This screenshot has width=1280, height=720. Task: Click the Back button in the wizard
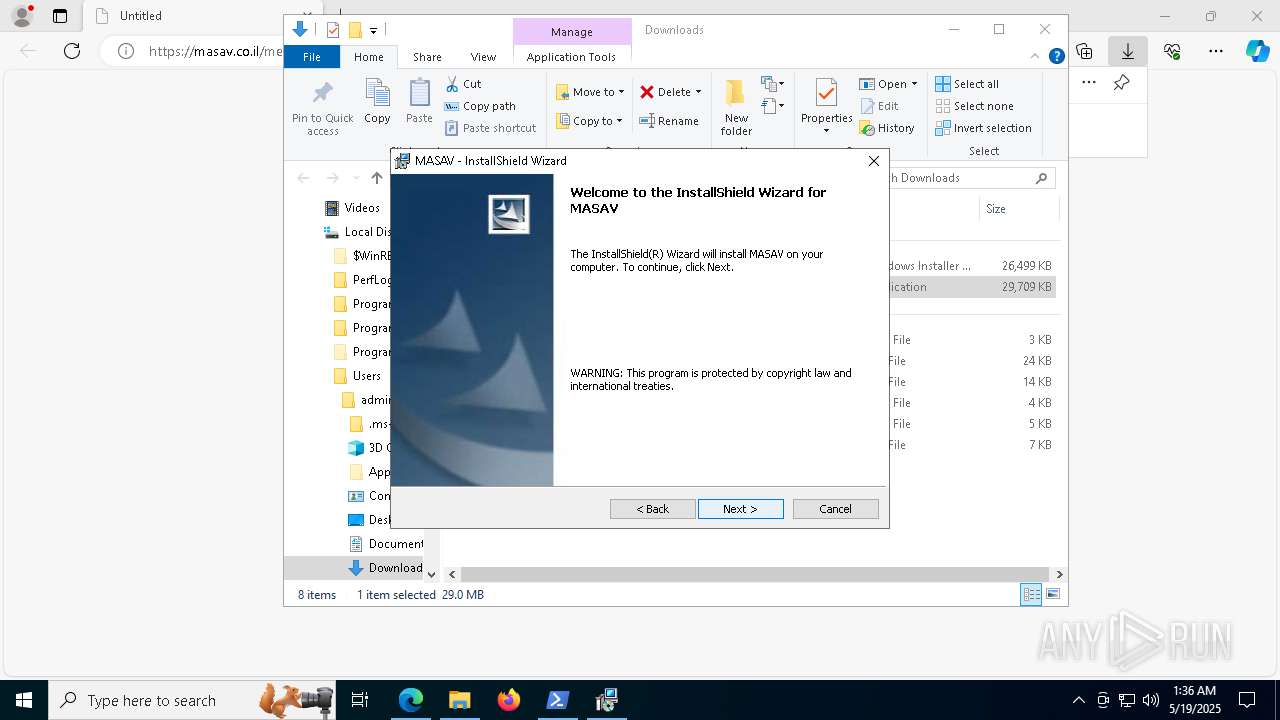pos(652,509)
